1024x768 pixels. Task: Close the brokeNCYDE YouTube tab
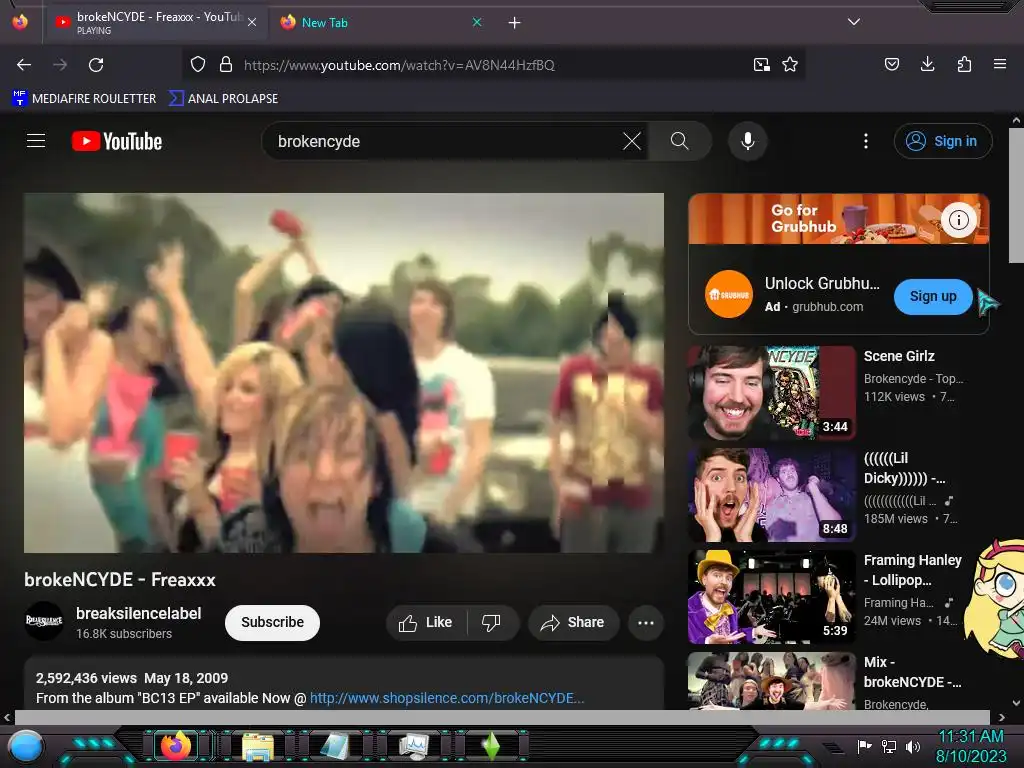click(x=252, y=22)
